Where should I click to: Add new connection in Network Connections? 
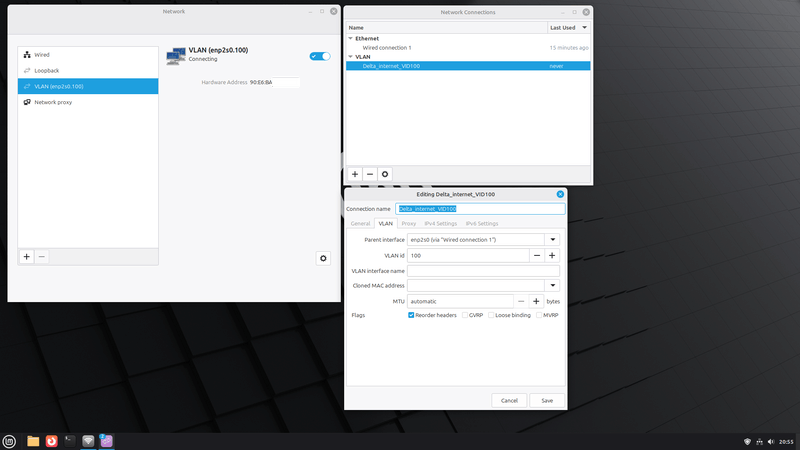(x=355, y=174)
